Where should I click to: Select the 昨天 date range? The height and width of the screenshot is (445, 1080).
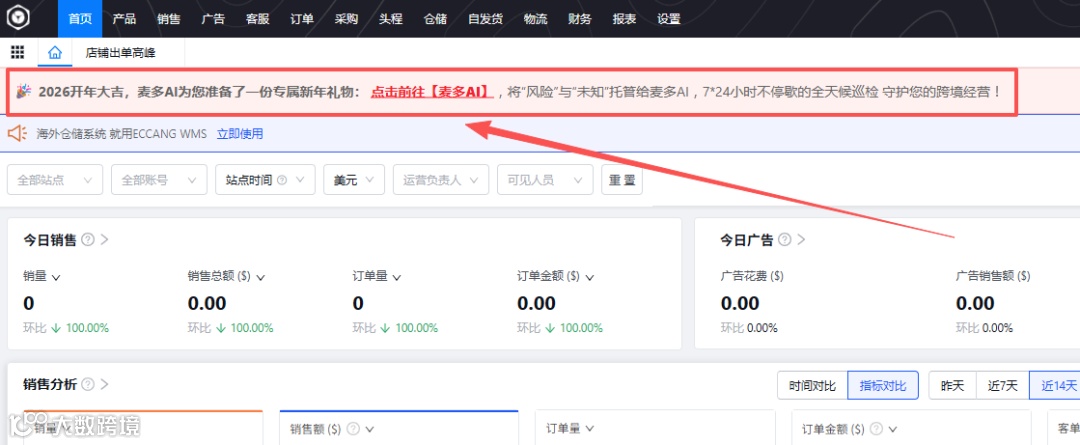(x=952, y=385)
